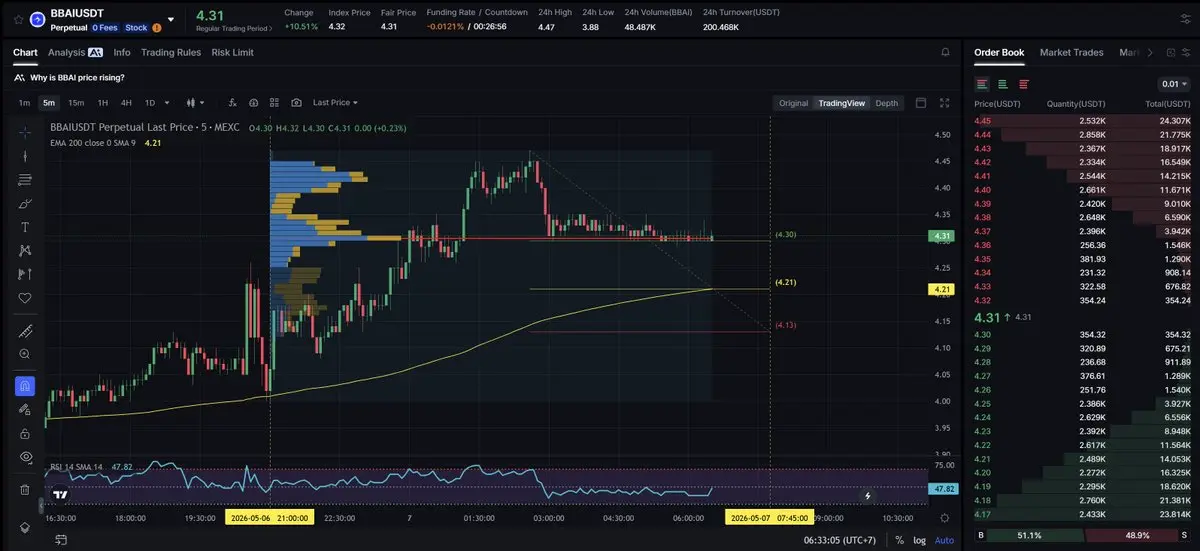Click the lightning icon in RSI pane
The height and width of the screenshot is (551, 1200).
point(867,495)
